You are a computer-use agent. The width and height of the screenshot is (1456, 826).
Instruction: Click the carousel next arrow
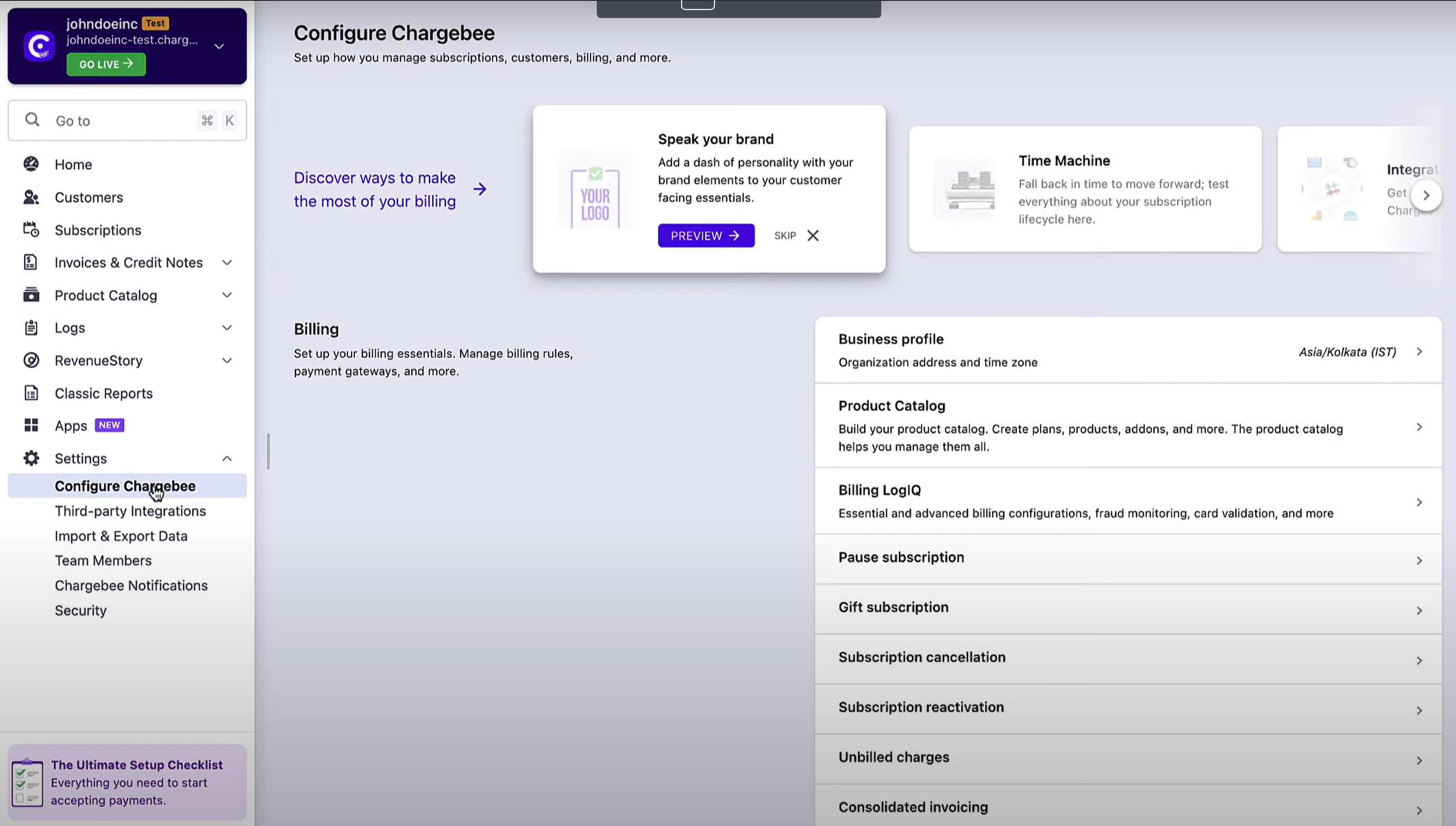1427,195
